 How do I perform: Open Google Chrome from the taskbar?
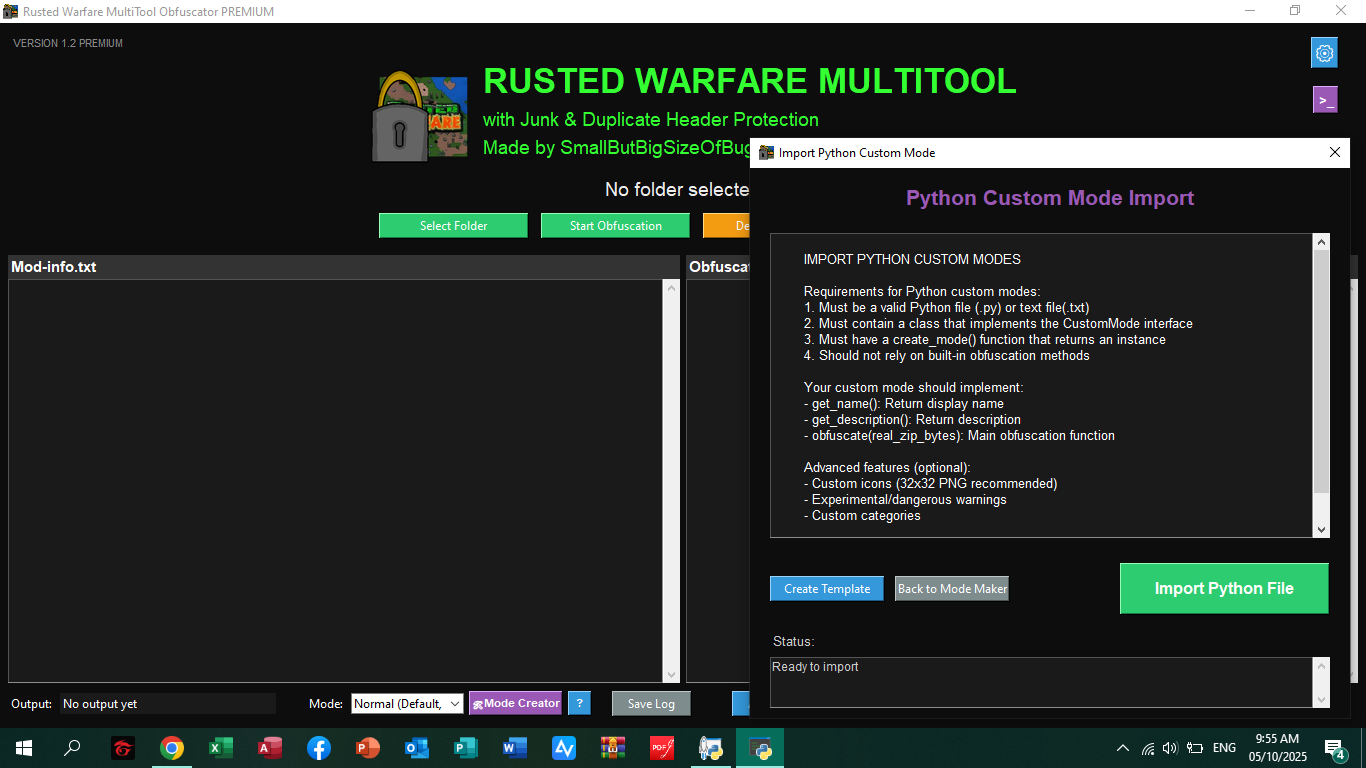click(172, 748)
